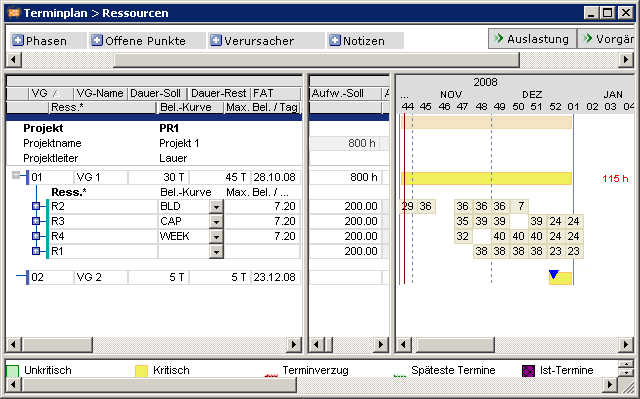Click R2 workload cell showing 7
The height and width of the screenshot is (399, 640).
[x=520, y=206]
